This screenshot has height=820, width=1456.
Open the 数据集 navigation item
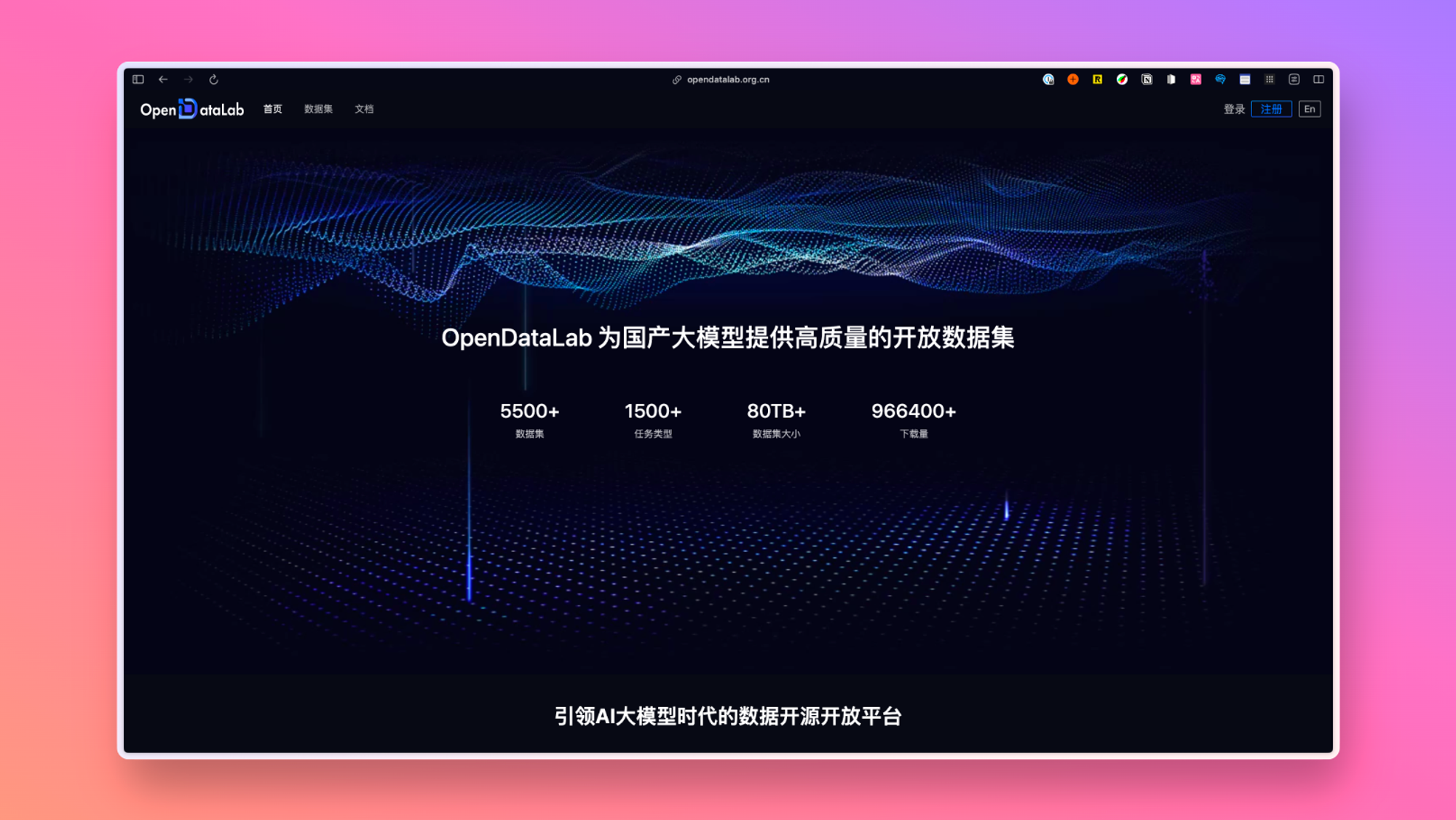point(317,109)
